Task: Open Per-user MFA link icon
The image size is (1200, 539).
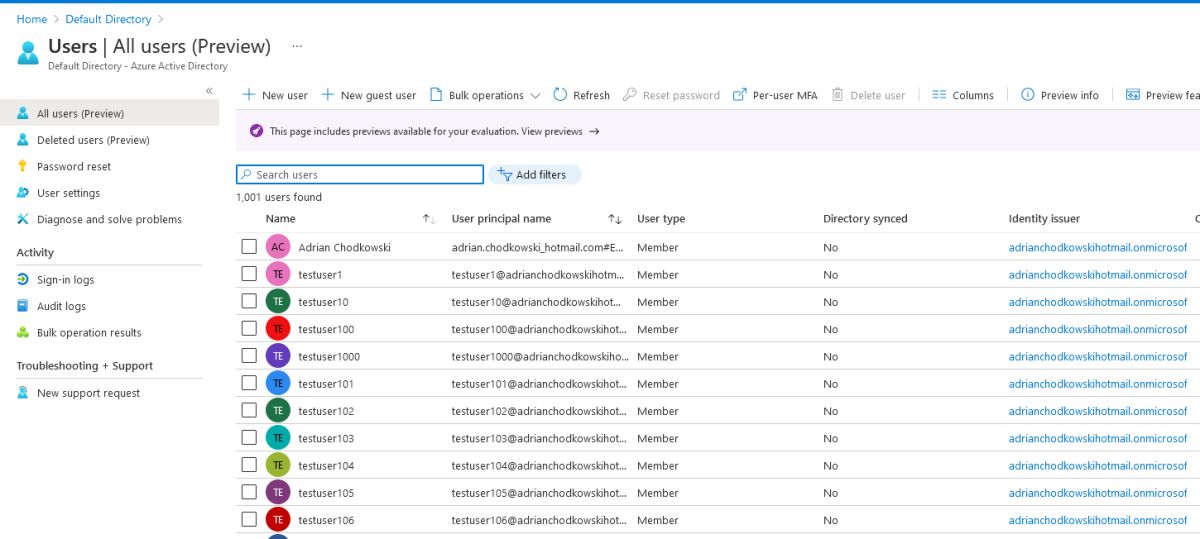Action: click(x=740, y=95)
